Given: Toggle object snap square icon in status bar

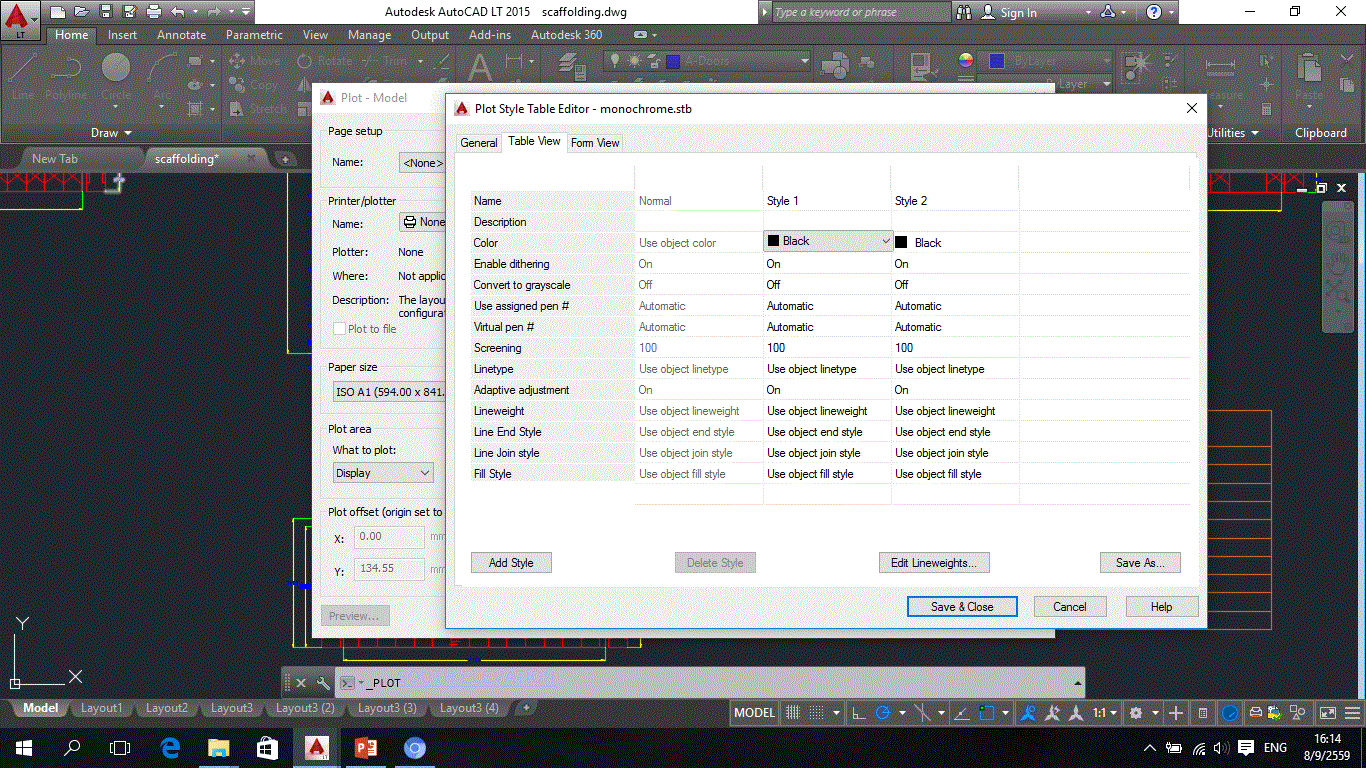Looking at the screenshot, I should click(985, 713).
